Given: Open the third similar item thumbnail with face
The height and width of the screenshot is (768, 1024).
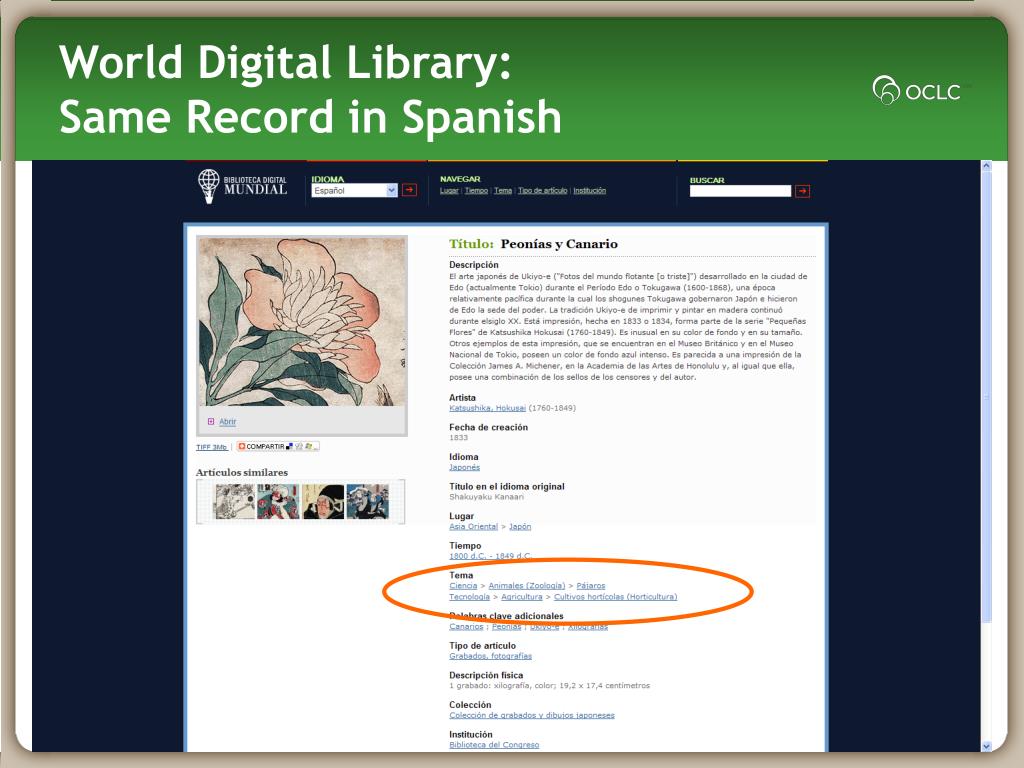Looking at the screenshot, I should [x=323, y=502].
